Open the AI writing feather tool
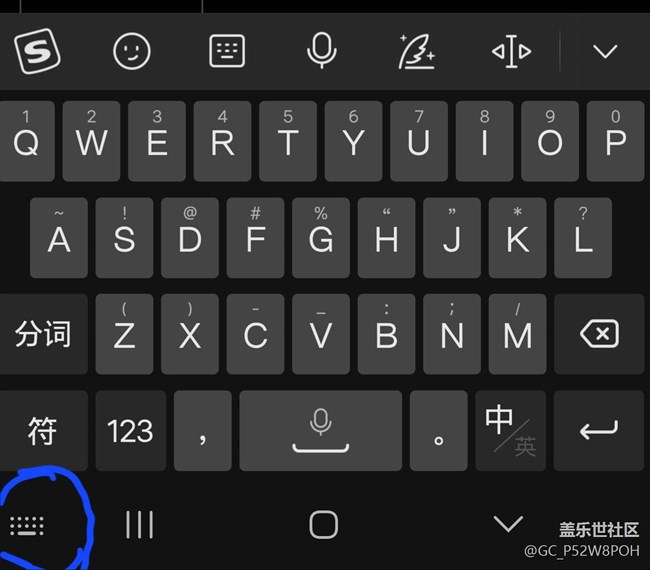This screenshot has height=570, width=650. 416,51
